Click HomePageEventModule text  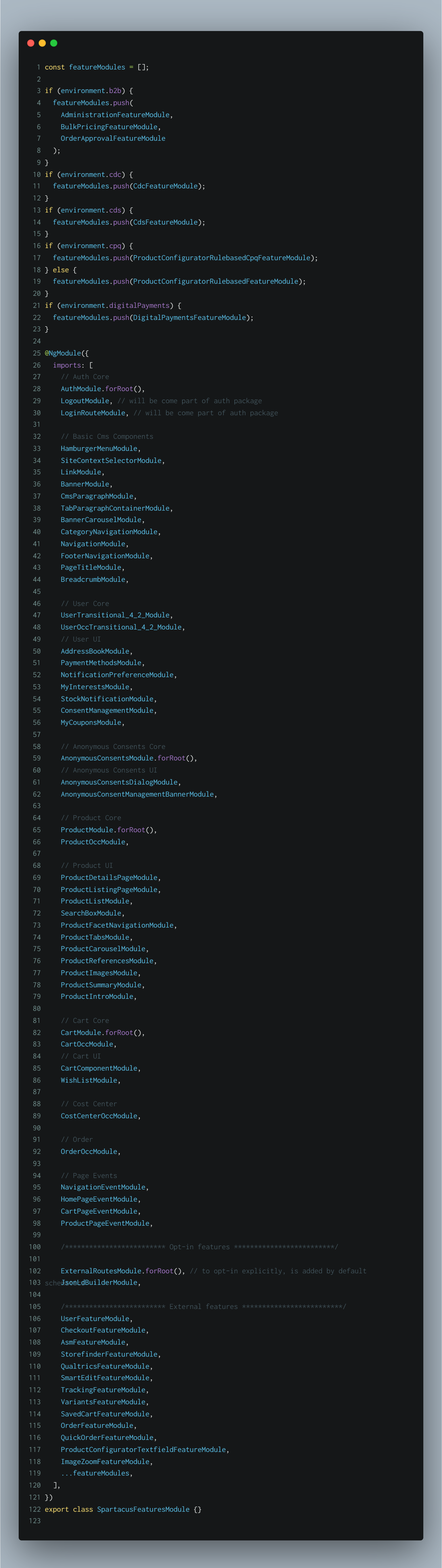point(99,1199)
